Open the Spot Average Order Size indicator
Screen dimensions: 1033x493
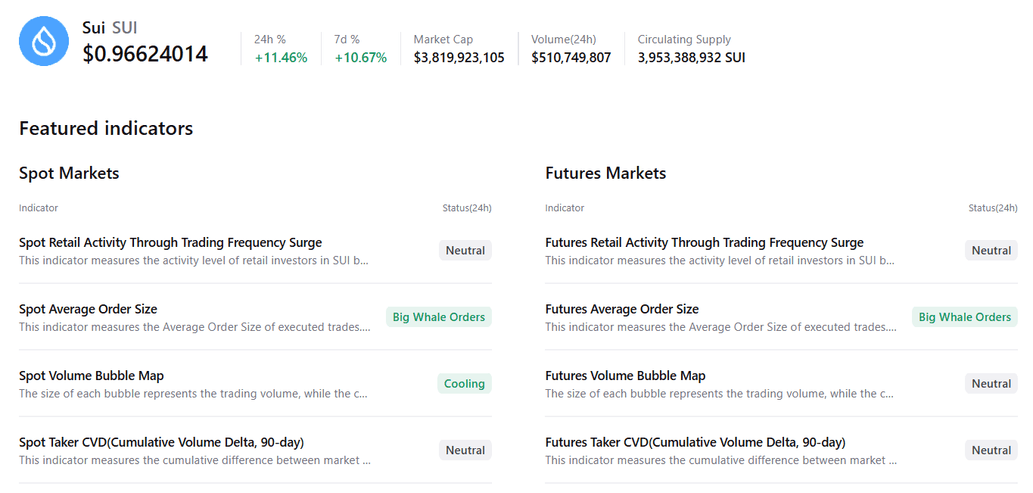pyautogui.click(x=88, y=309)
